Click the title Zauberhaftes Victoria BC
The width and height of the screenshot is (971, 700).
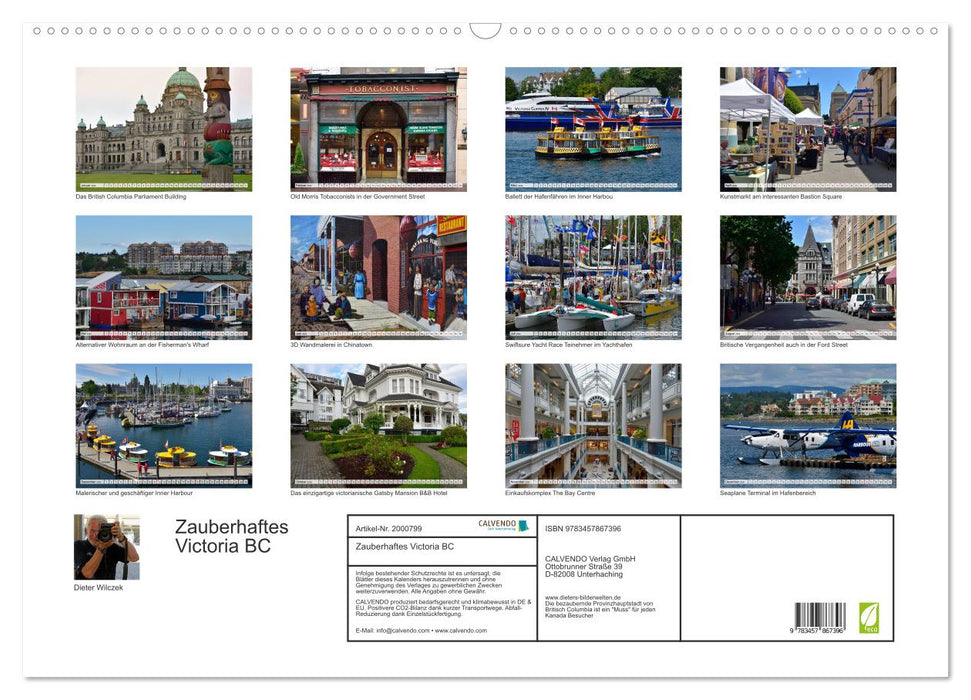coord(230,537)
